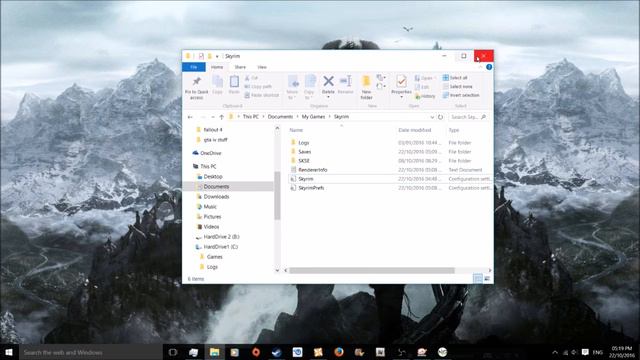The height and width of the screenshot is (360, 640).
Task: Switch to the Share ribbon tab
Action: pos(240,67)
